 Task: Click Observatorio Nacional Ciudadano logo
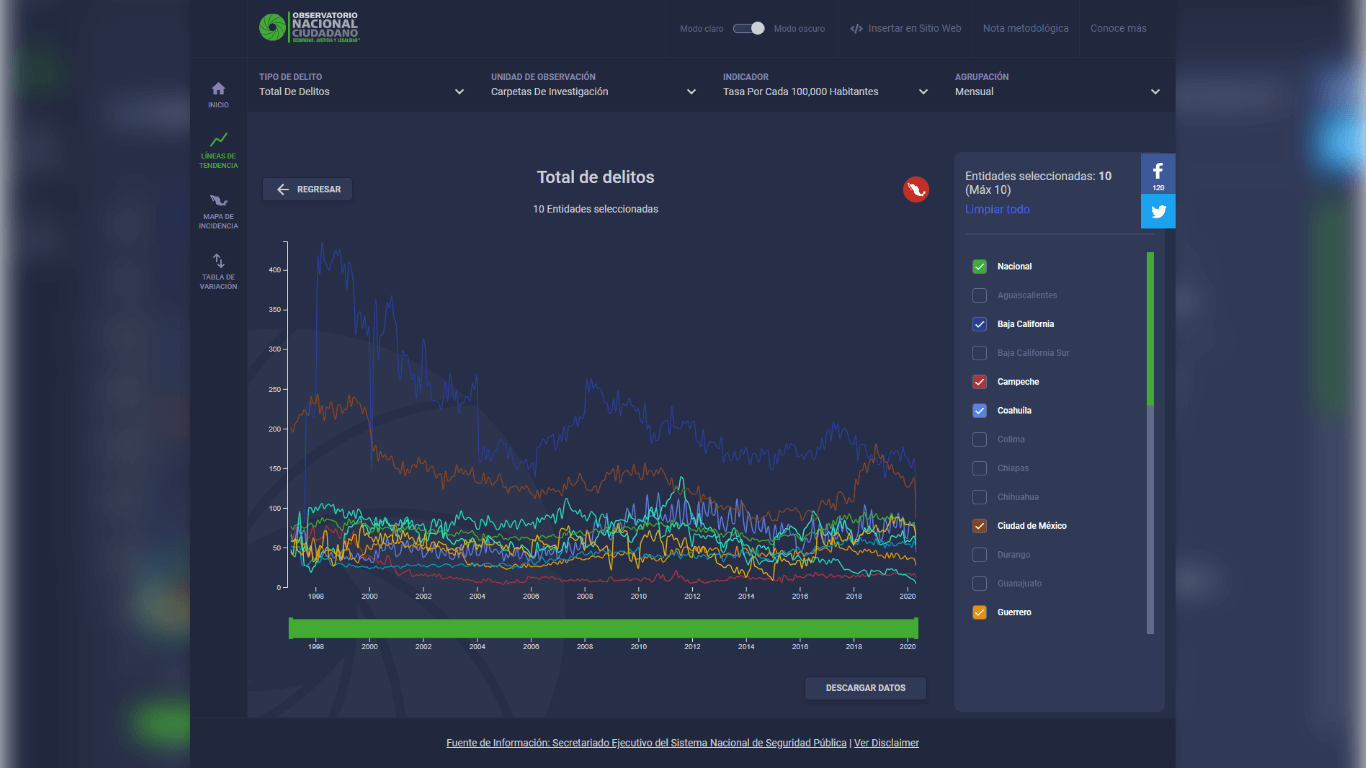pos(309,28)
